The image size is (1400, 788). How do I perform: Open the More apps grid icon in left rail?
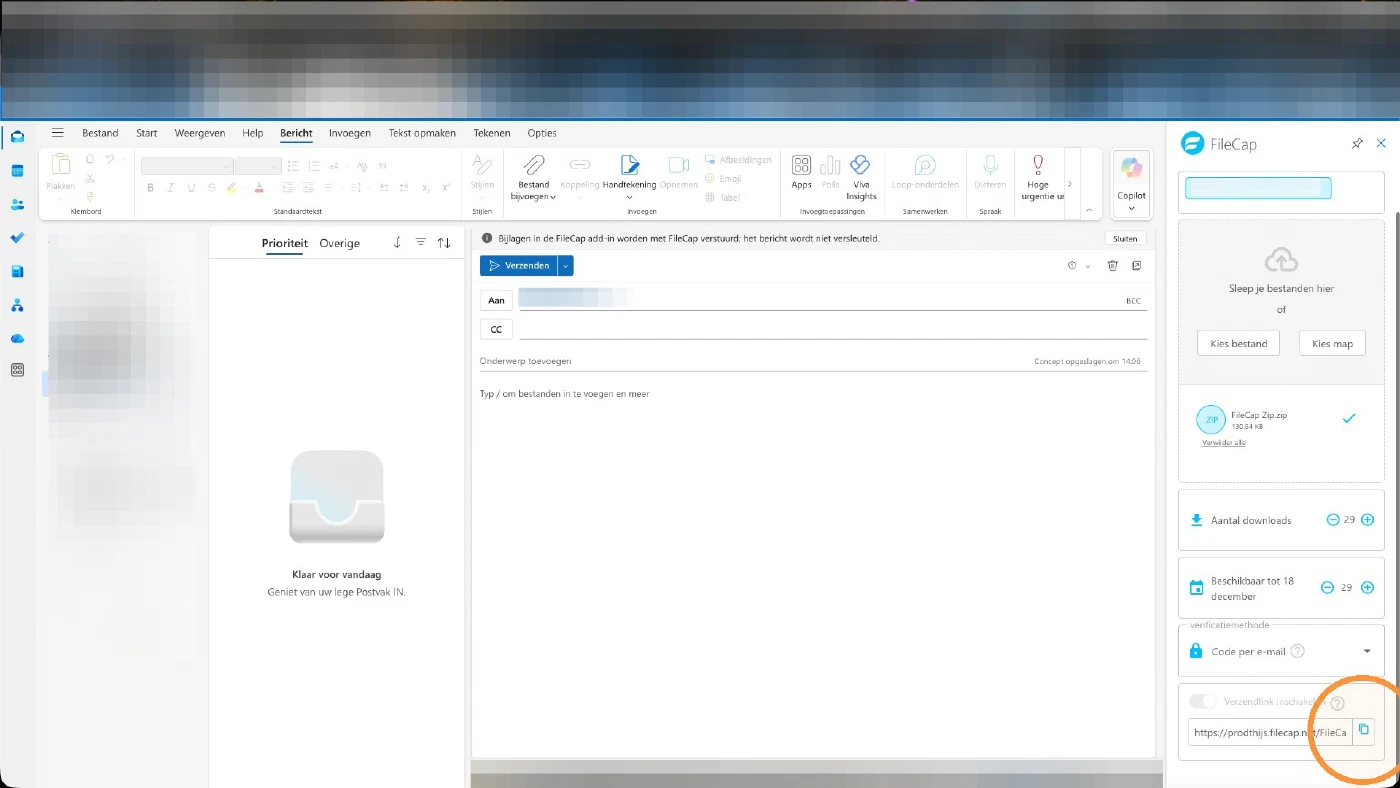coord(17,370)
